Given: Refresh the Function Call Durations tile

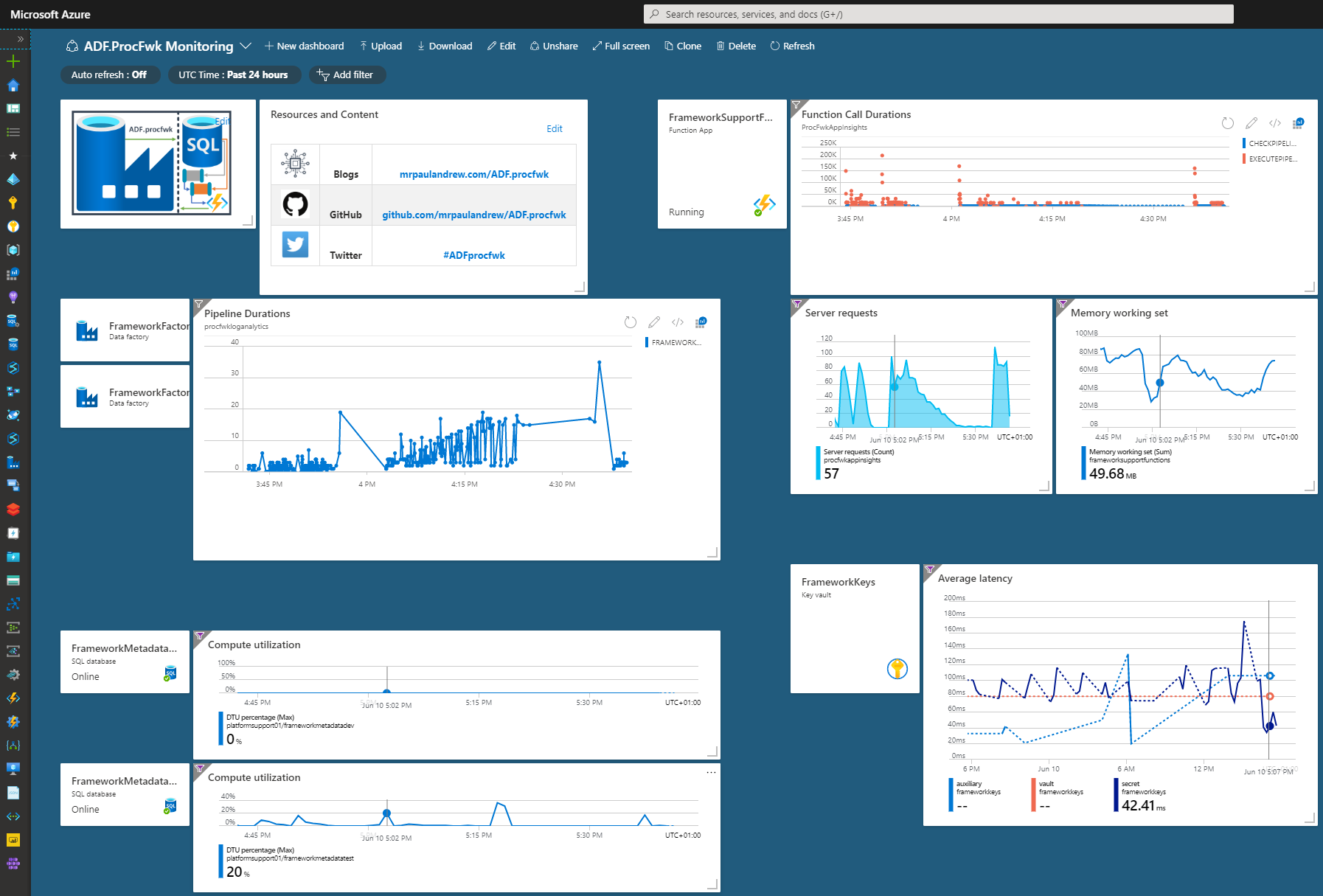Looking at the screenshot, I should pos(1227,123).
